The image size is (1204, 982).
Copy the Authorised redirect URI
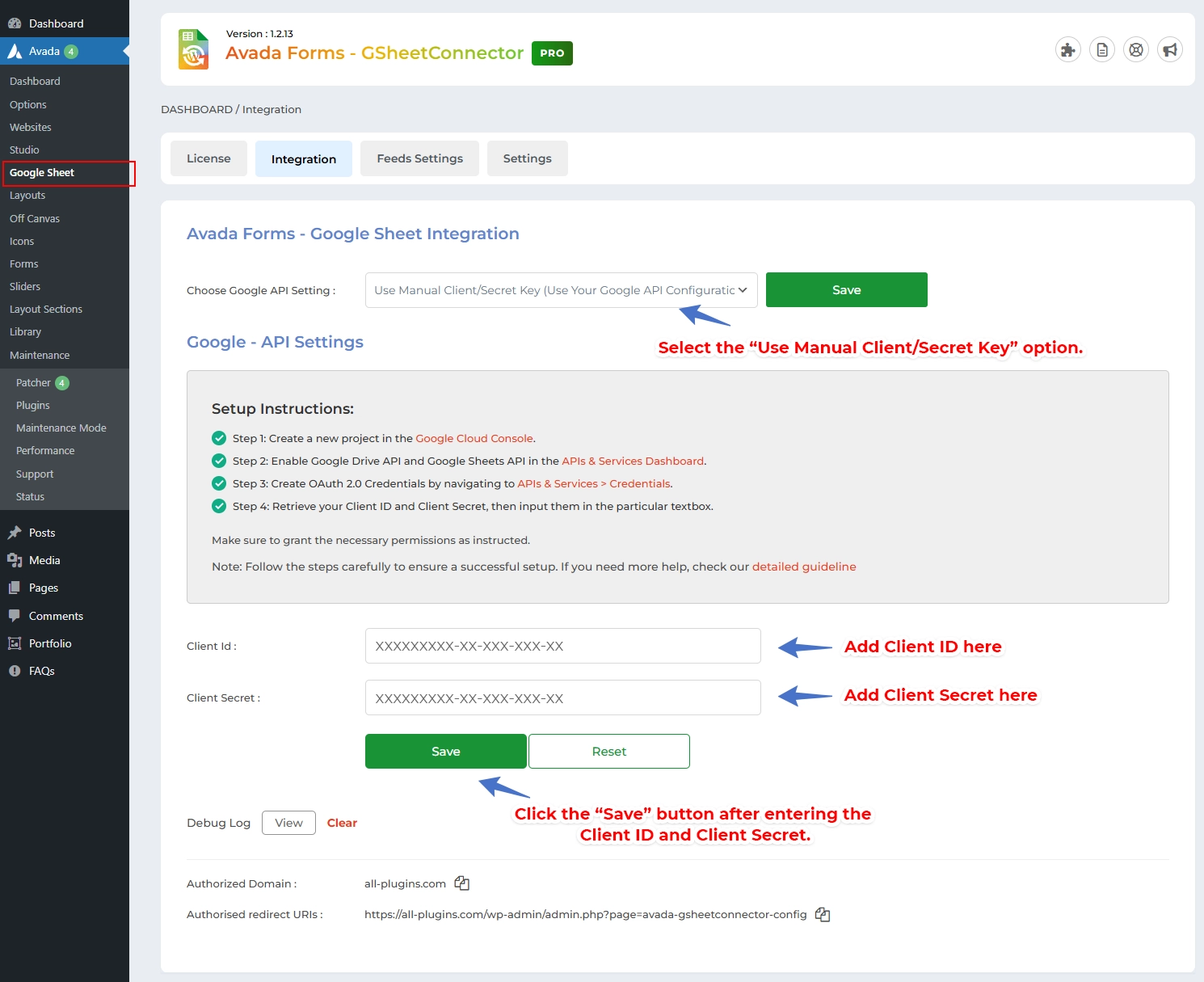pos(823,914)
